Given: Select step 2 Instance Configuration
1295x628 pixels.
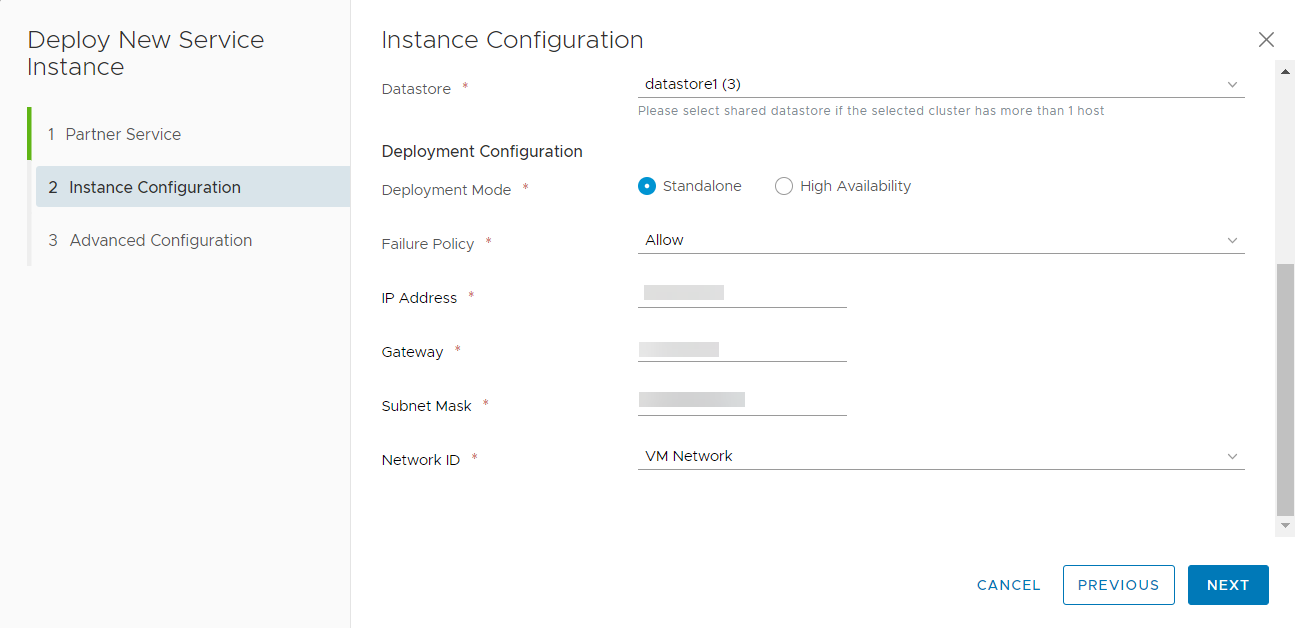Looking at the screenshot, I should tap(155, 187).
